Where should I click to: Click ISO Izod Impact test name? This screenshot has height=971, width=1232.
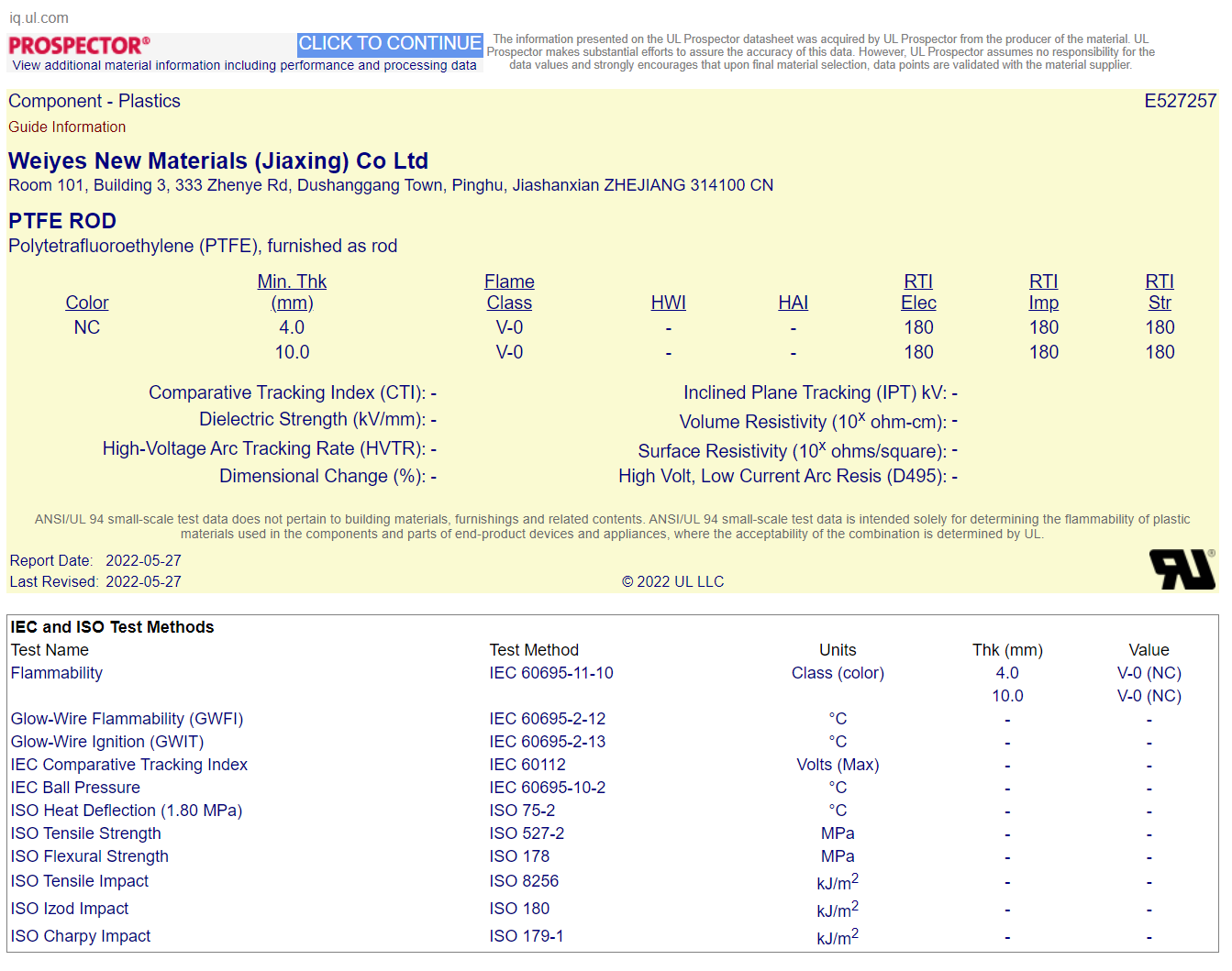[70, 909]
